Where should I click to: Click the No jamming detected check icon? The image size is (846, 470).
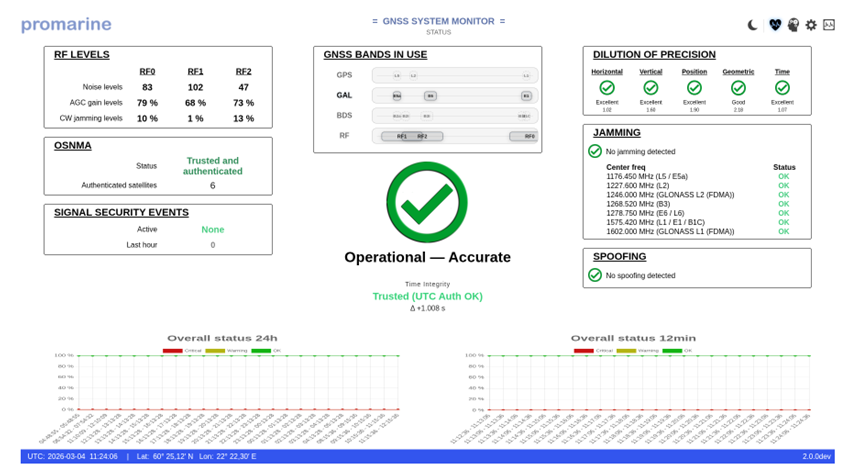tap(595, 151)
